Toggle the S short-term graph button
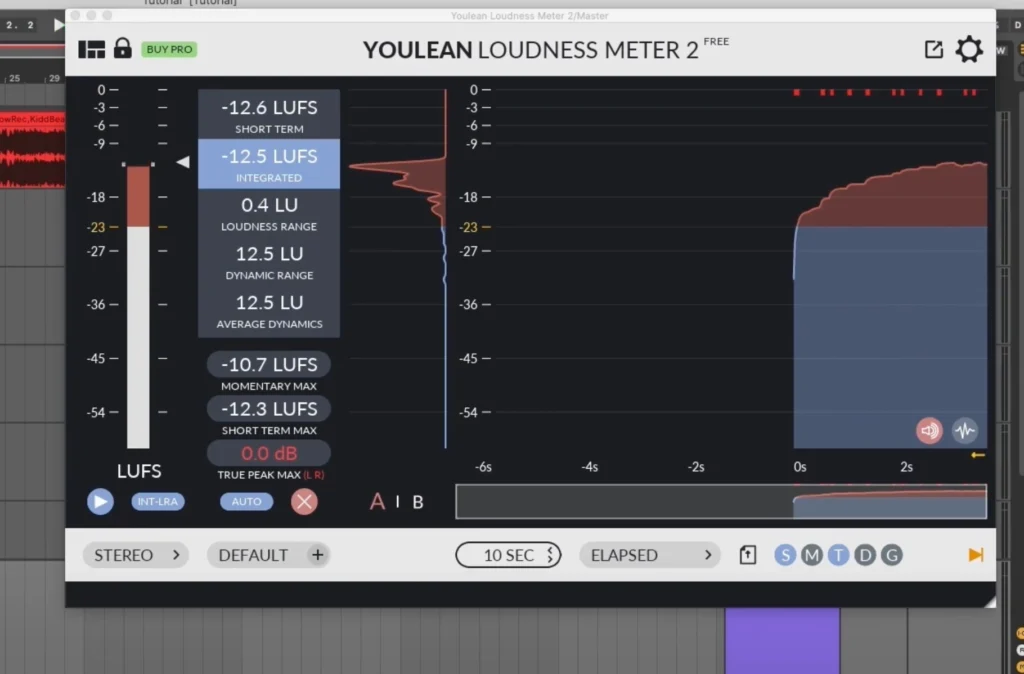 (x=785, y=555)
